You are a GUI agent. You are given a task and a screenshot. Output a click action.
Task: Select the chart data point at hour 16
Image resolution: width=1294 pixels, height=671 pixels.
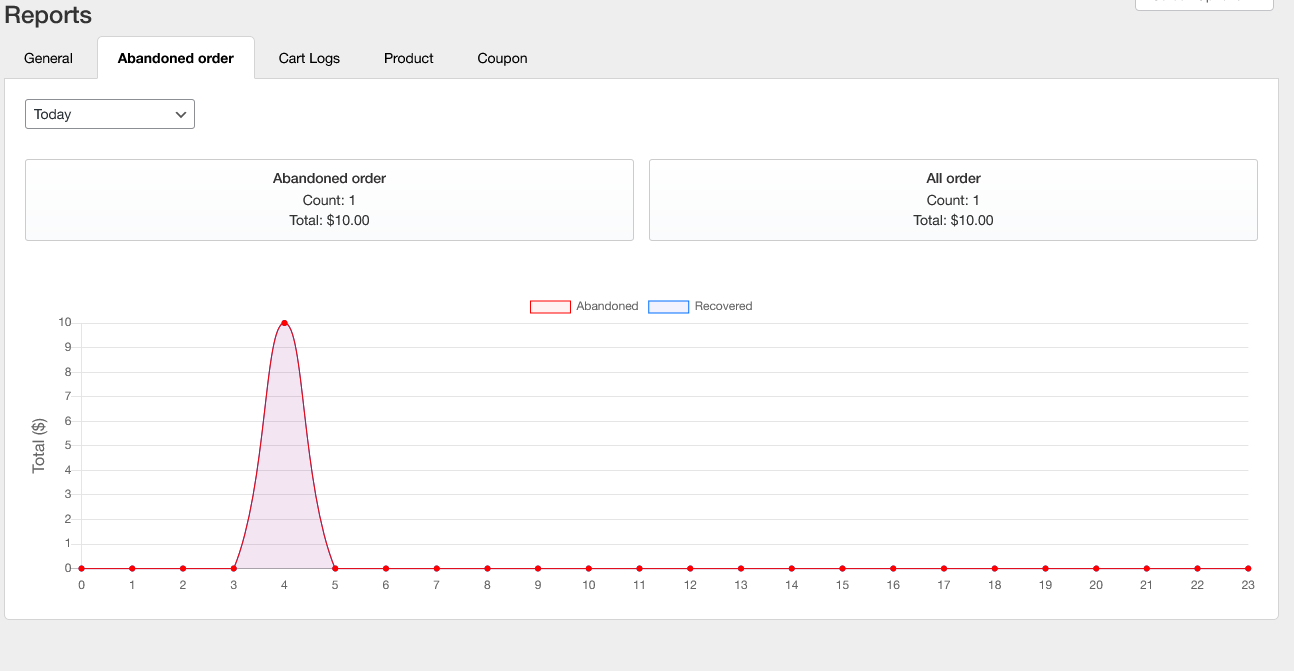[893, 569]
